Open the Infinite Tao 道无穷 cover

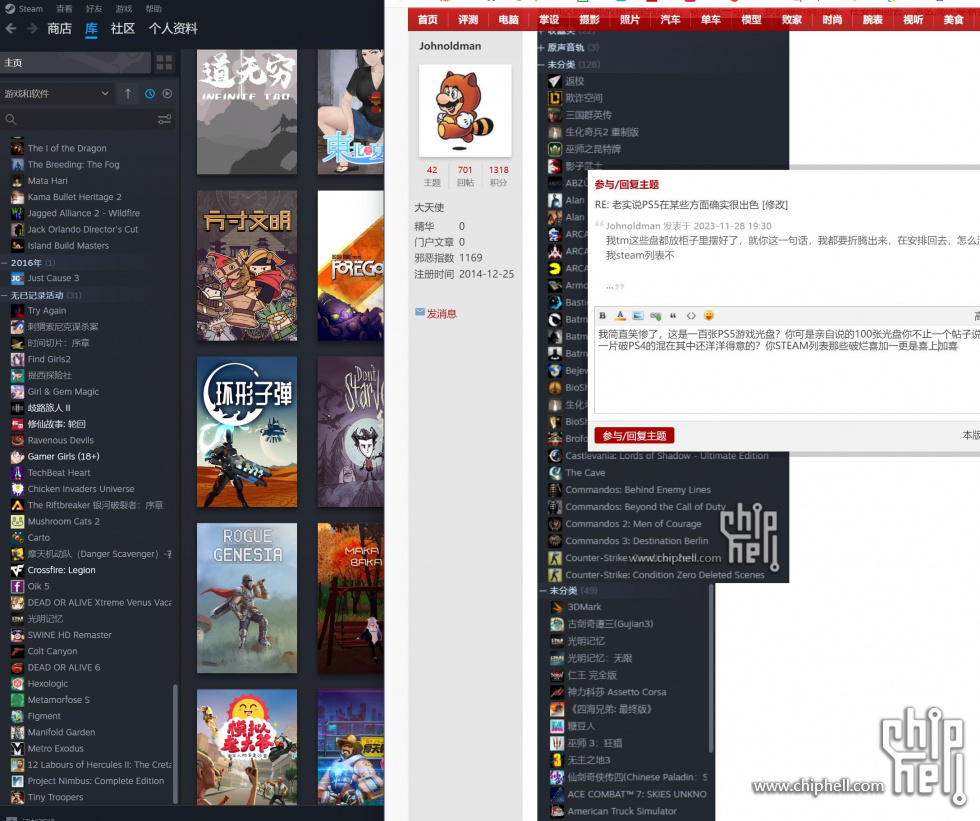pyautogui.click(x=247, y=112)
